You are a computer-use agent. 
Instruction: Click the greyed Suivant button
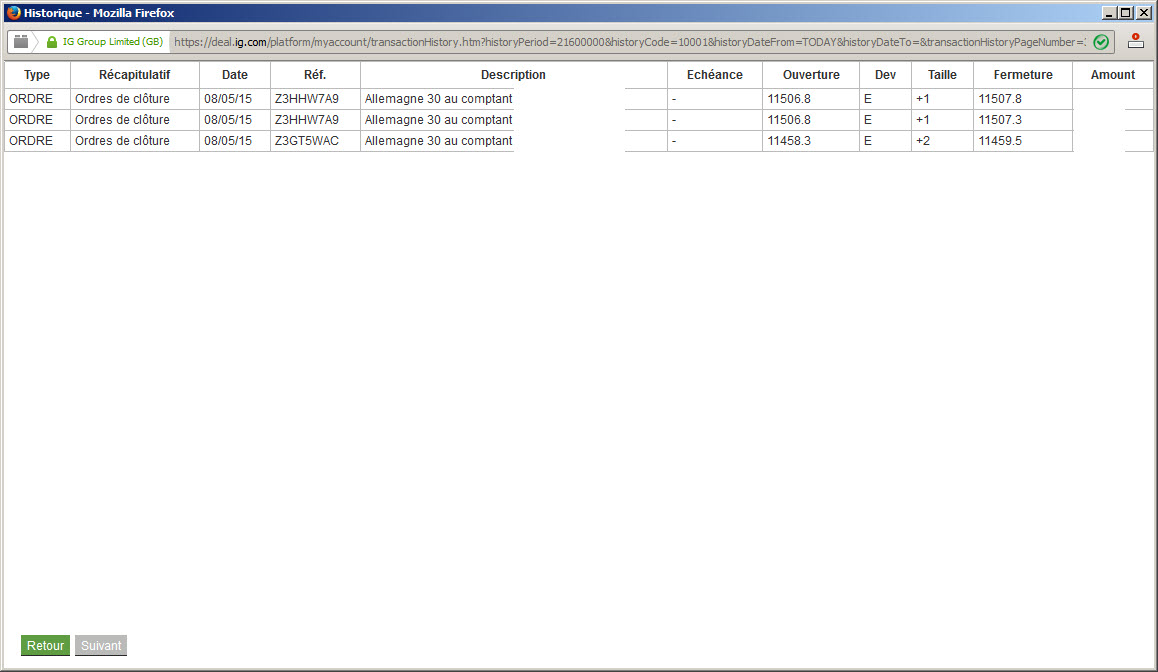101,645
